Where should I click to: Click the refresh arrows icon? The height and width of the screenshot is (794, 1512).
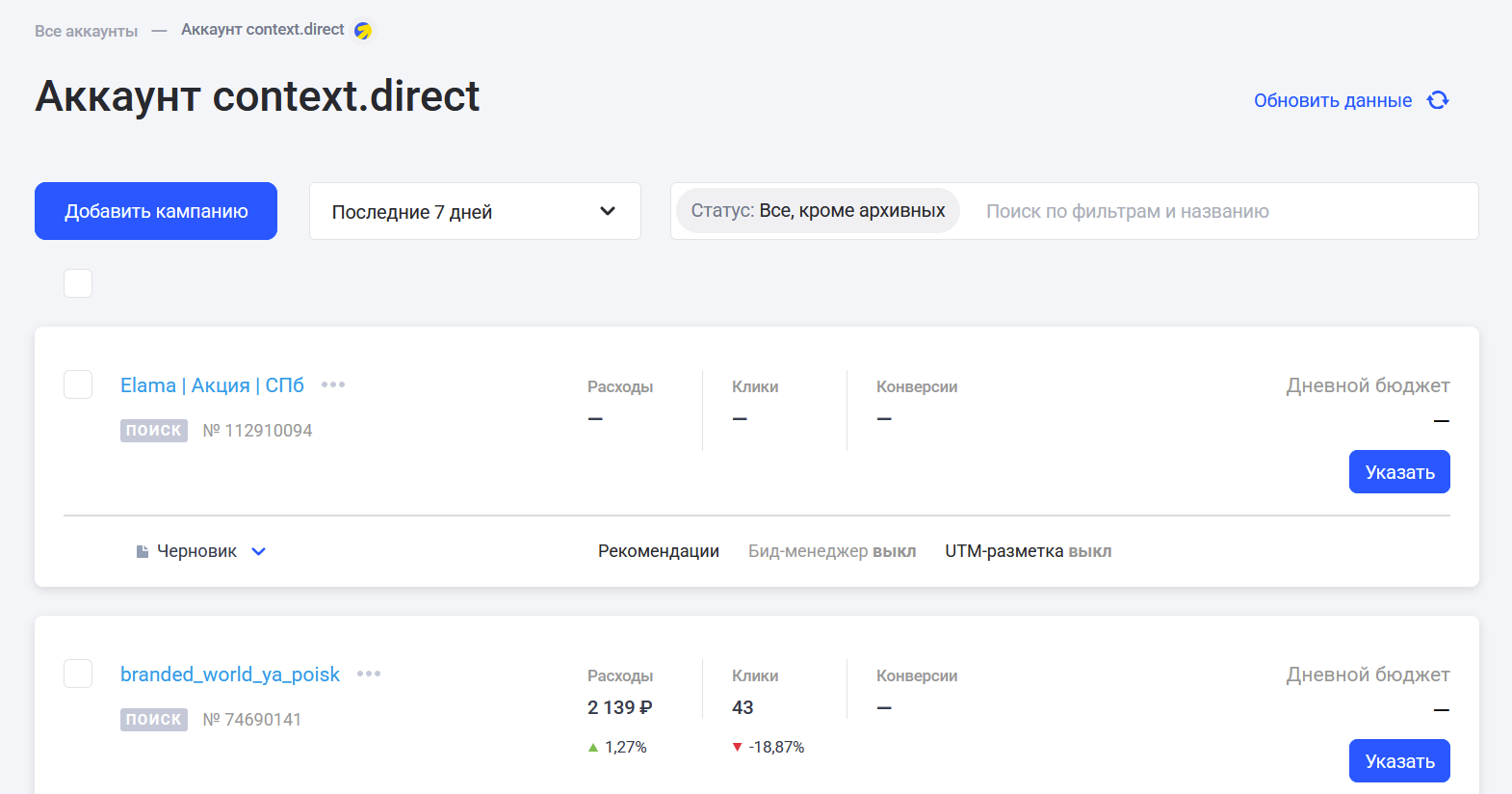click(1438, 100)
